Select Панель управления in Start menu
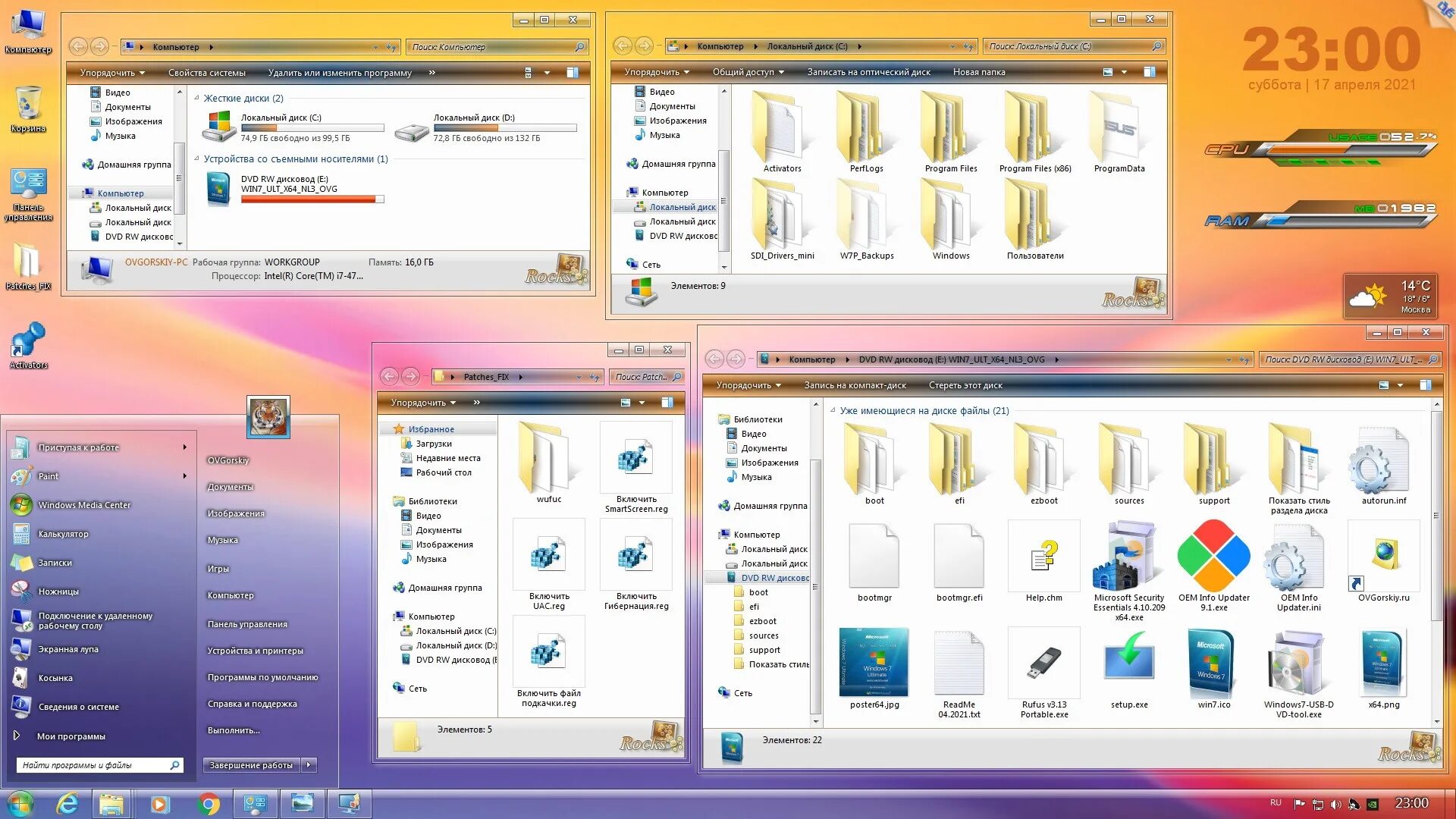This screenshot has height=819, width=1456. [247, 624]
